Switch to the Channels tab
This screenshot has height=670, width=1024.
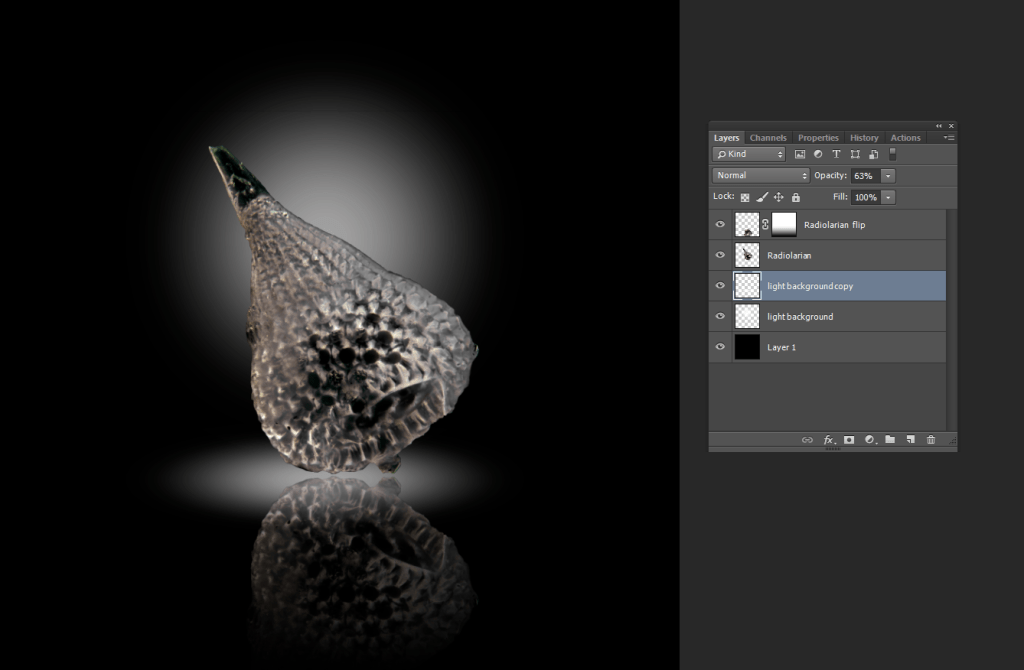point(768,138)
